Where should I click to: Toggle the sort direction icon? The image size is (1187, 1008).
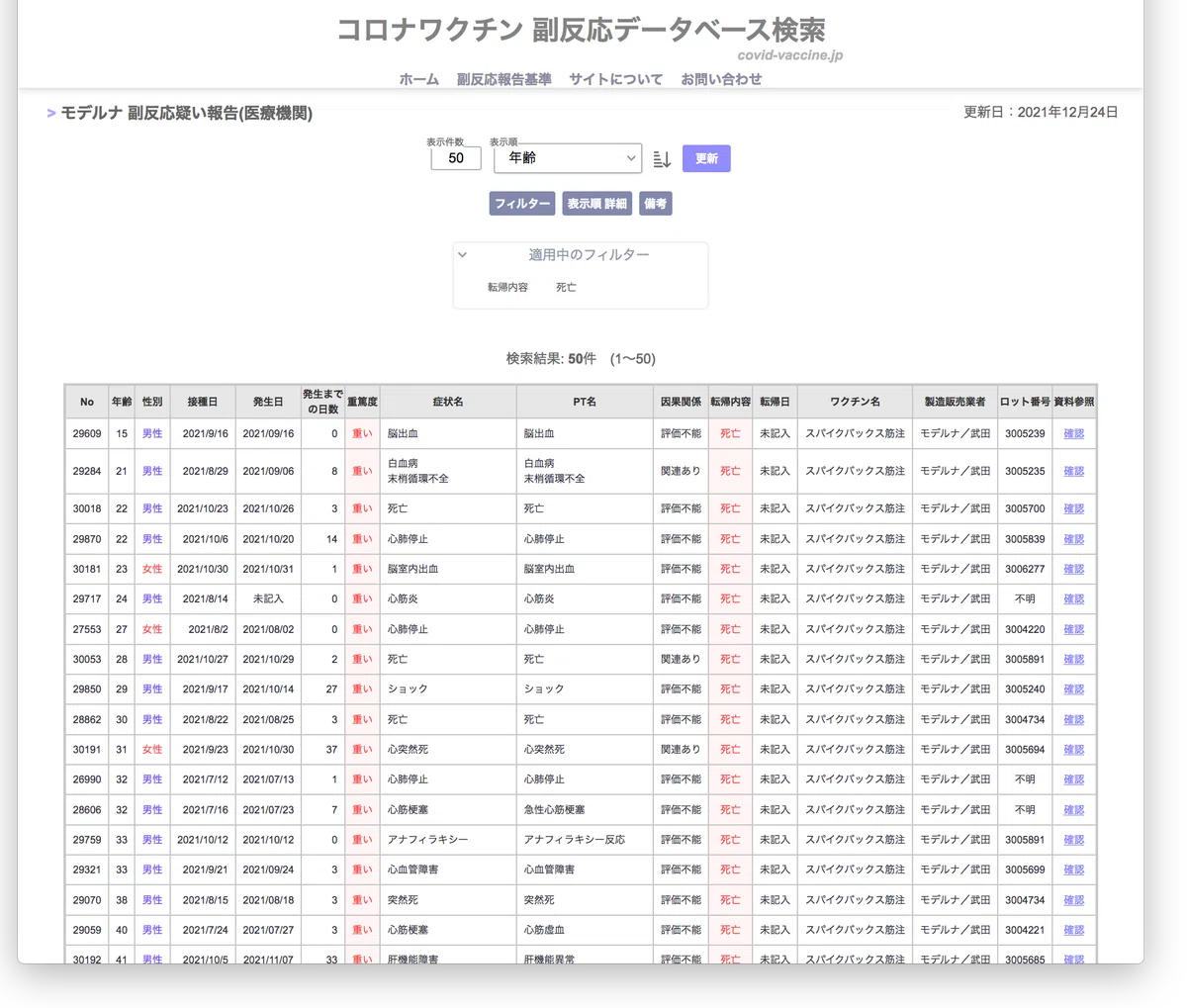pyautogui.click(x=662, y=159)
